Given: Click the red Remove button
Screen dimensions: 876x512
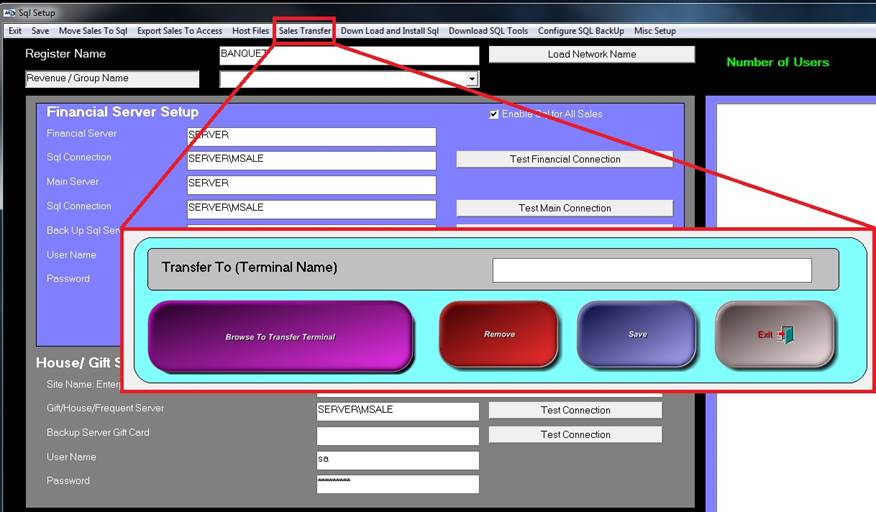Looking at the screenshot, I should pos(499,335).
